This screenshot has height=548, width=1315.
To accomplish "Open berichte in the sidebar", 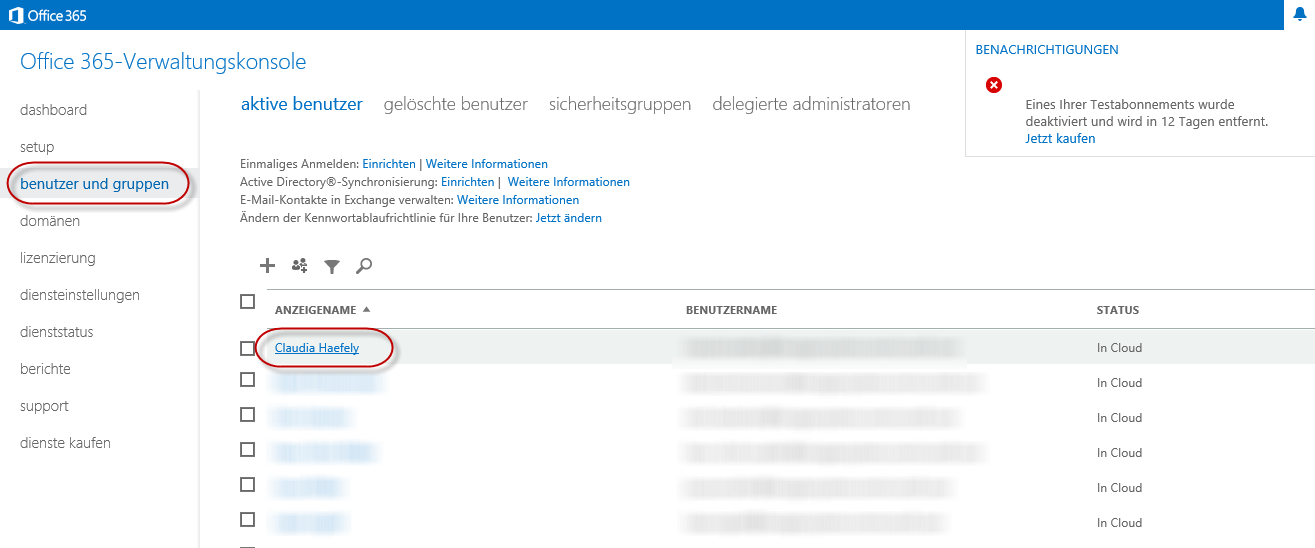I will (45, 369).
